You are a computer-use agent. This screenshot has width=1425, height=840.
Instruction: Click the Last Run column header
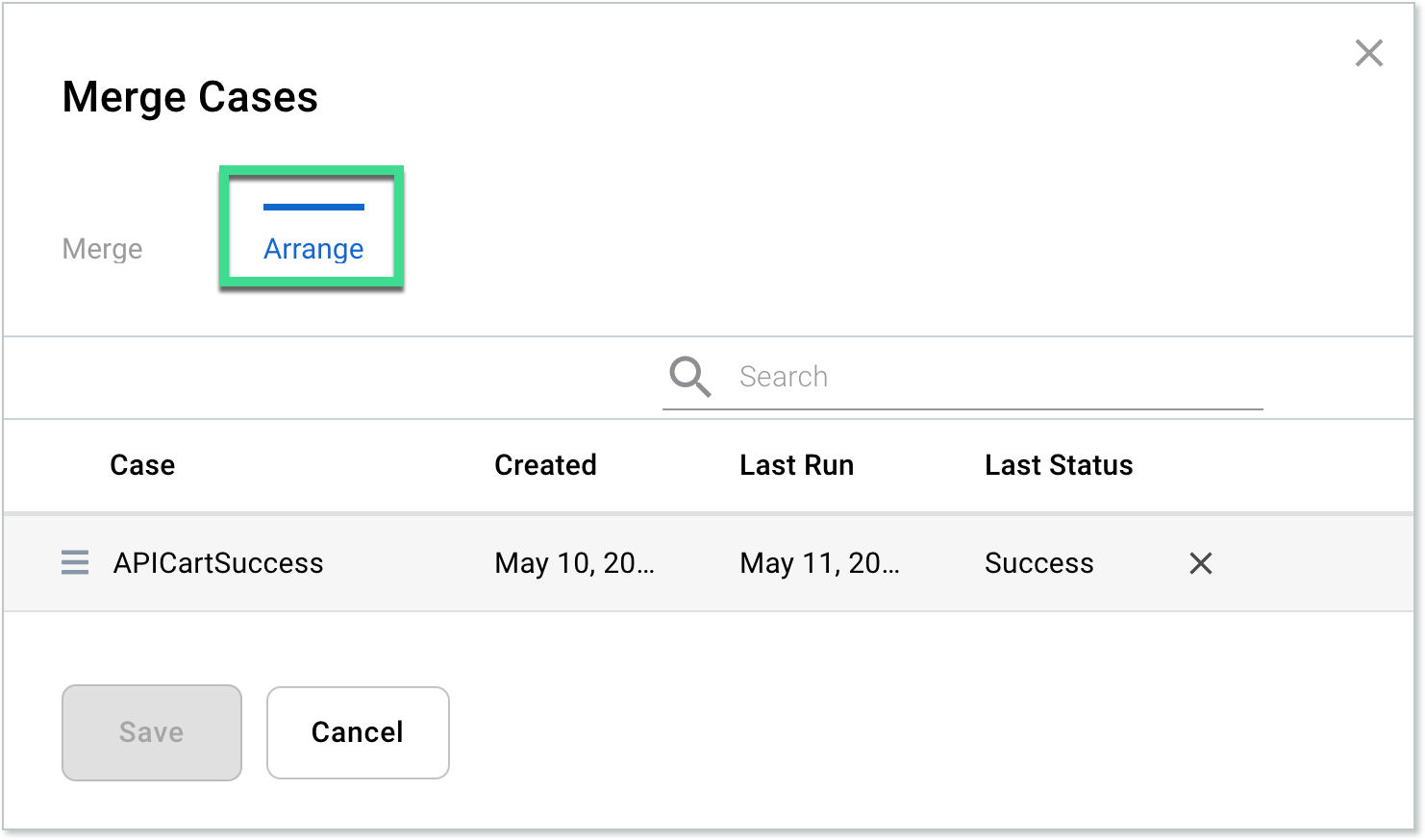[796, 465]
